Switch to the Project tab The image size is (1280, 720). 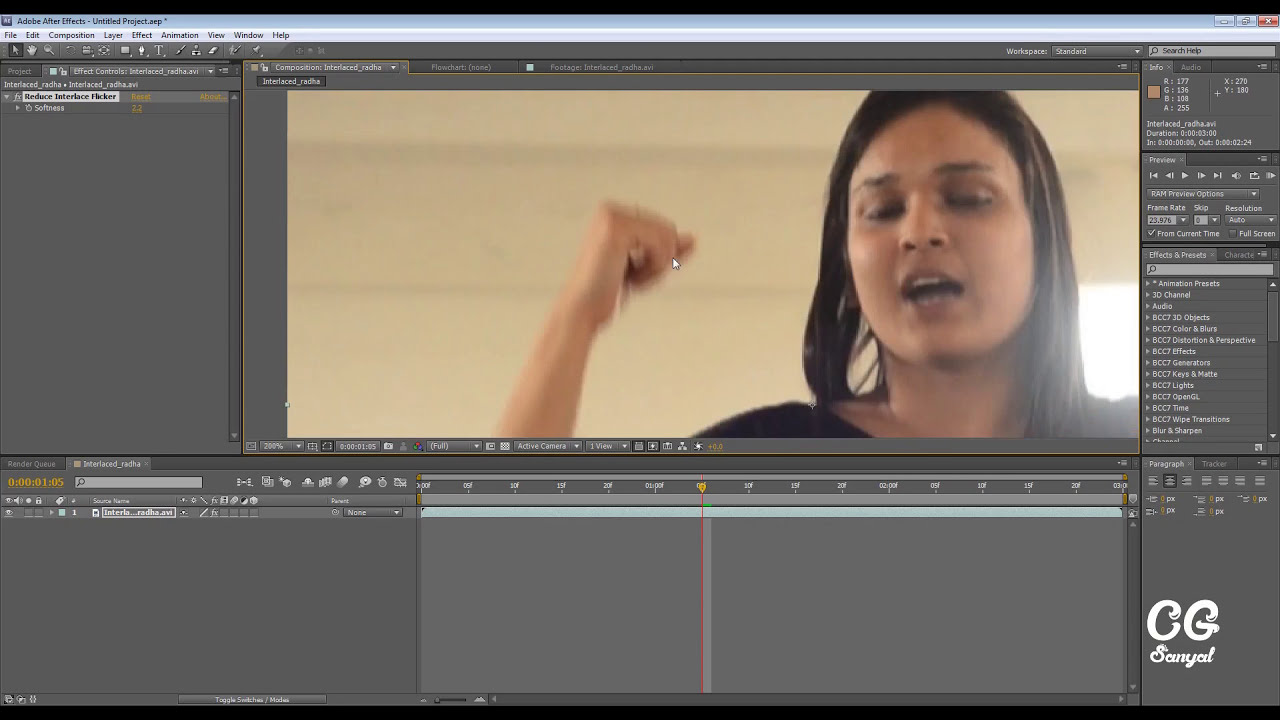[x=19, y=71]
